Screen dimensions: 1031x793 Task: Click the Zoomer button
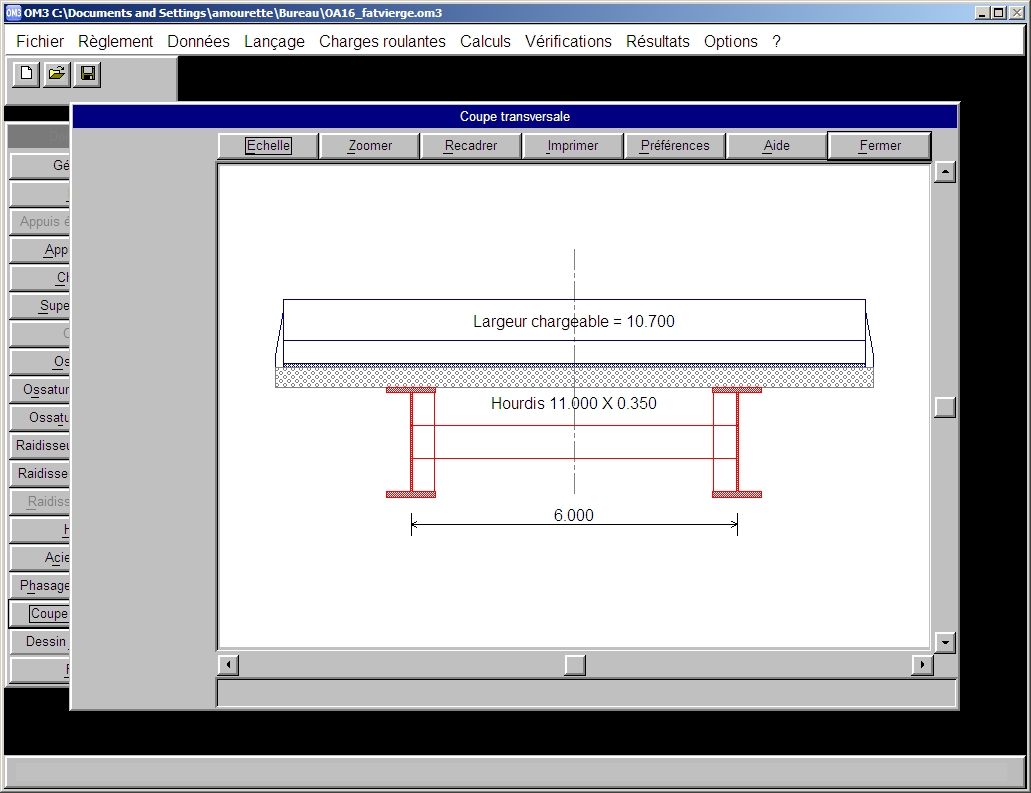pyautogui.click(x=370, y=145)
